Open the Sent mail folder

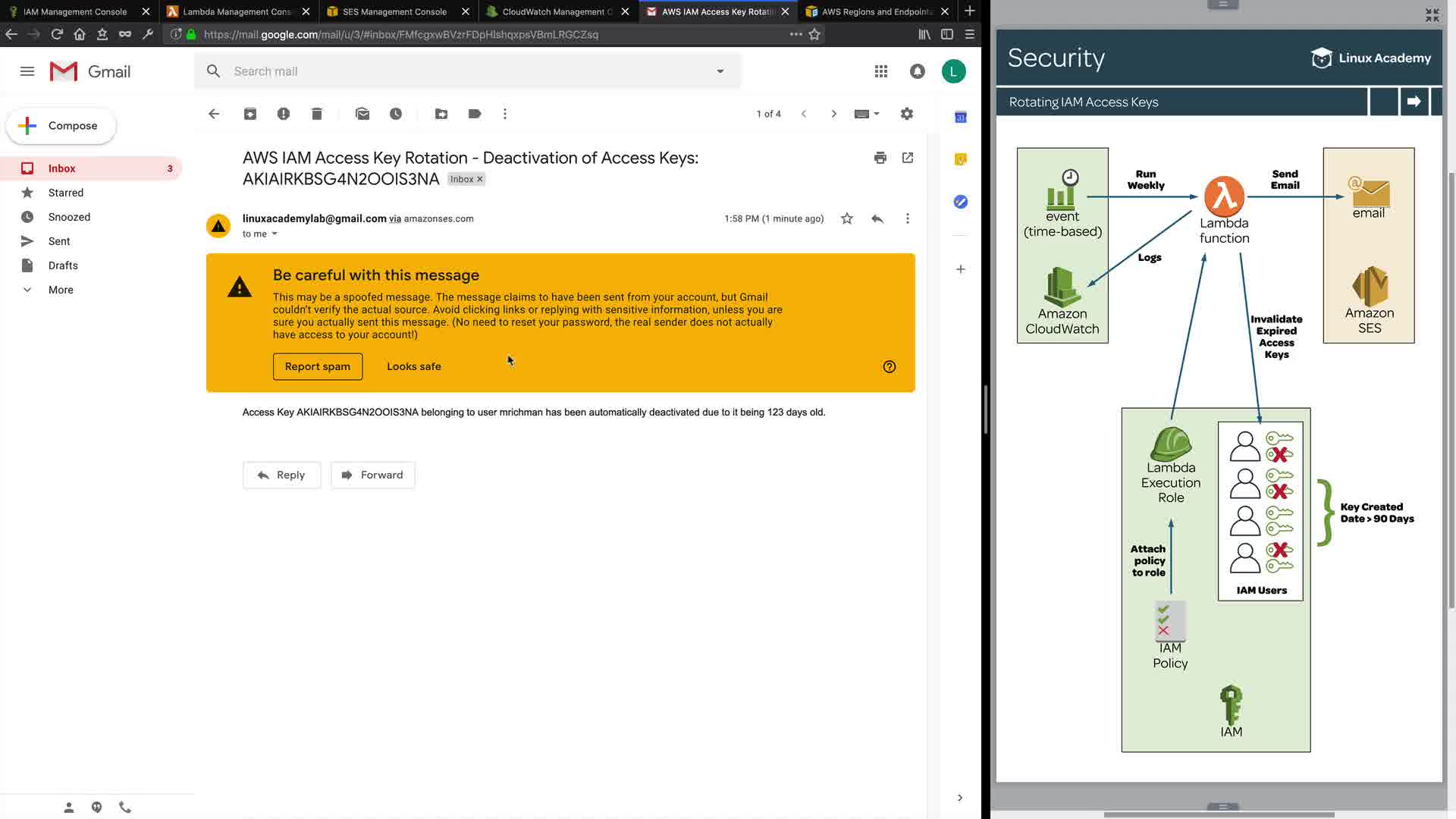coord(59,241)
